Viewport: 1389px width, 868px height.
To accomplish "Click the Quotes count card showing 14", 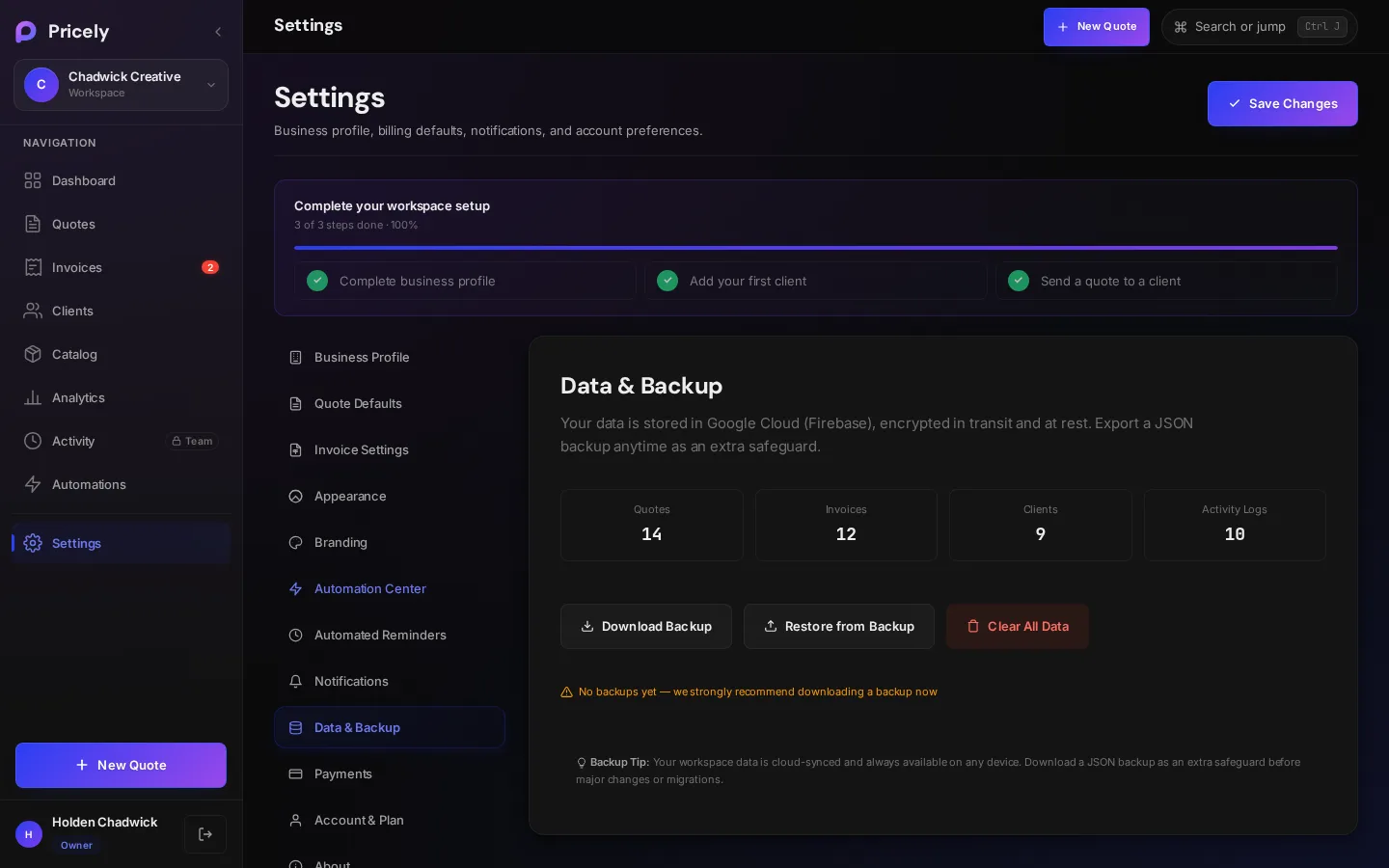I will [652, 525].
